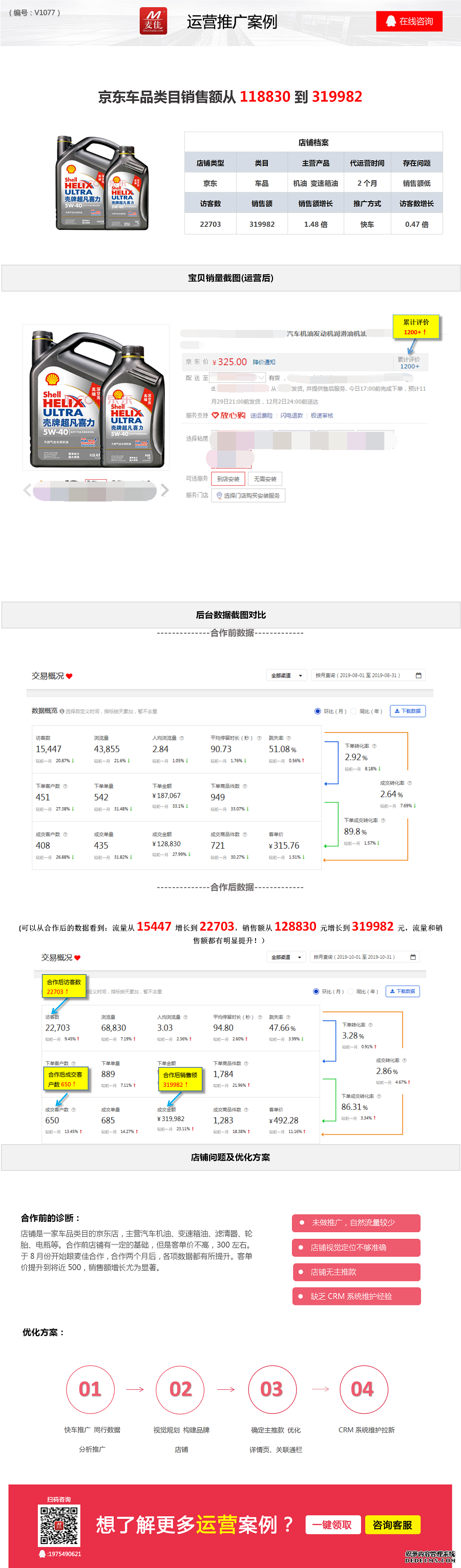Click the 扫码咨询 QR code
461x1568 pixels.
pyautogui.click(x=59, y=1526)
